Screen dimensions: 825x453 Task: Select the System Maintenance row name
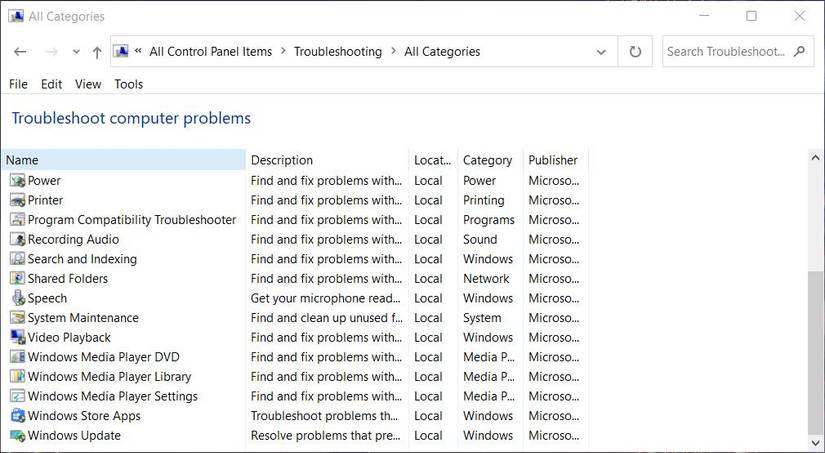point(83,318)
